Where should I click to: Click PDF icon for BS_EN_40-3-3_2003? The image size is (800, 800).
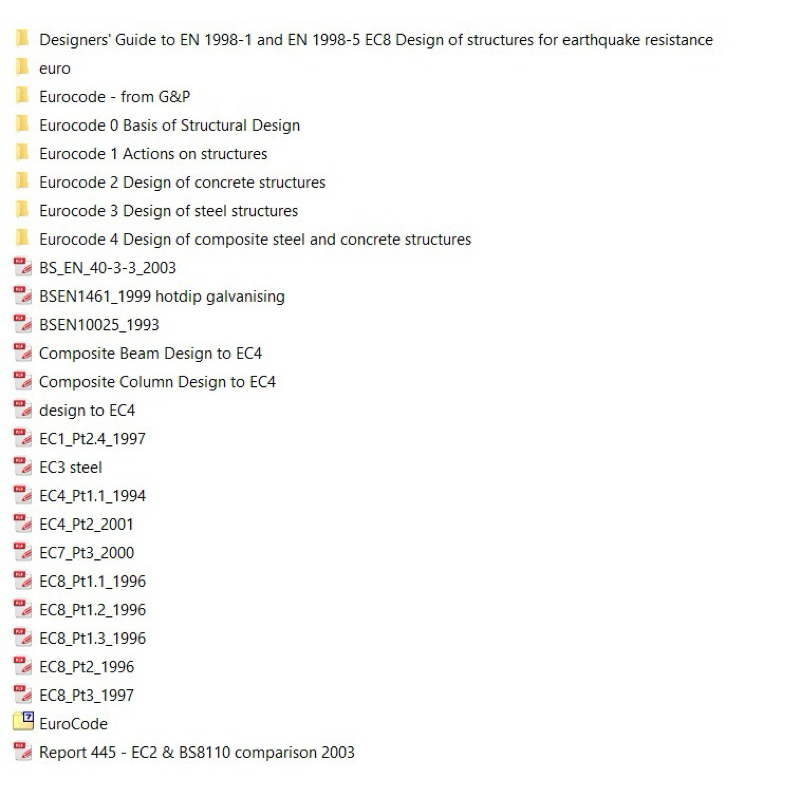(23, 267)
